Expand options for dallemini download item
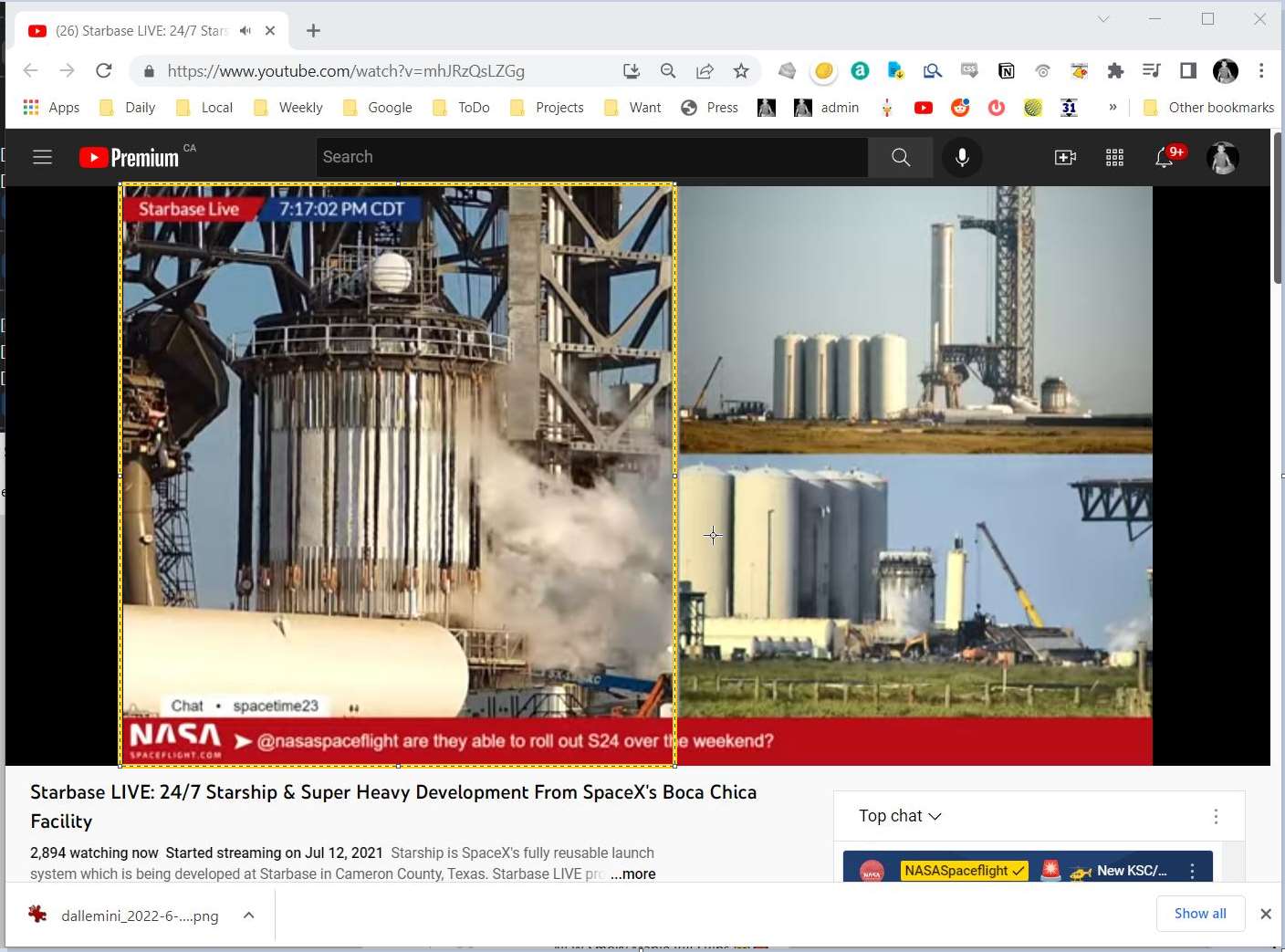This screenshot has height=952, width=1285. 248,915
